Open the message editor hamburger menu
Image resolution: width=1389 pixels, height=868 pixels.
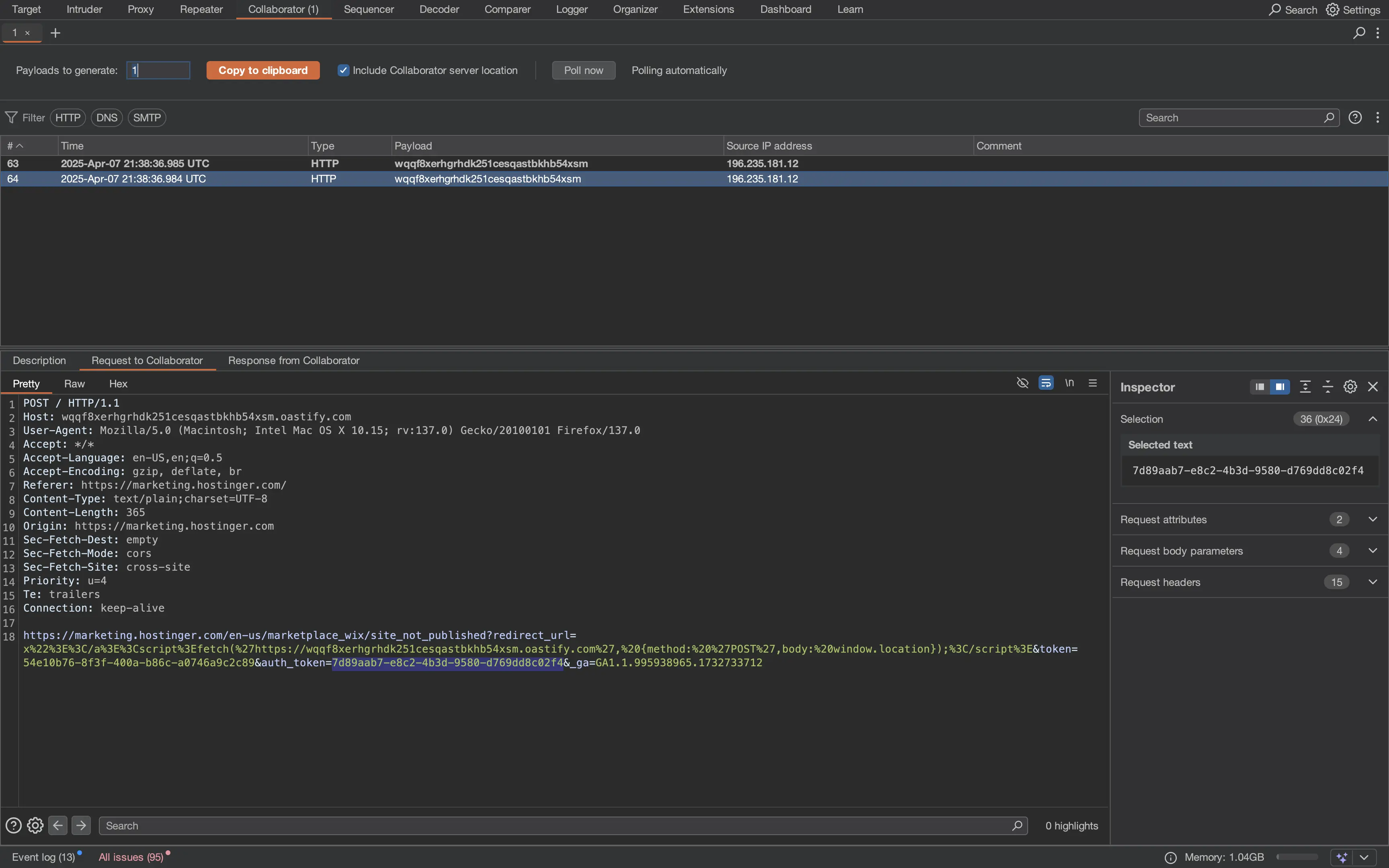click(x=1093, y=383)
